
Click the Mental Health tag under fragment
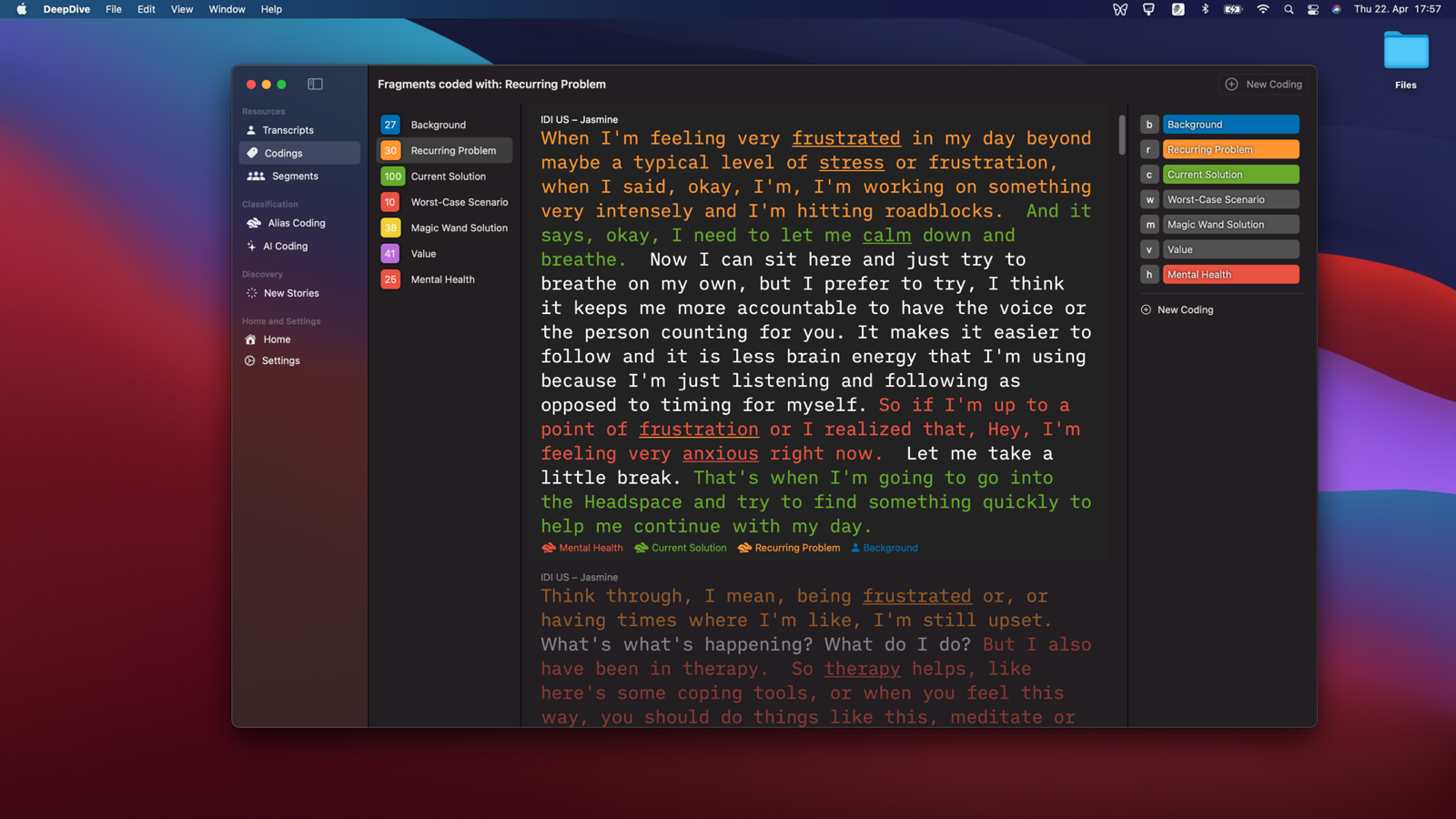(582, 548)
